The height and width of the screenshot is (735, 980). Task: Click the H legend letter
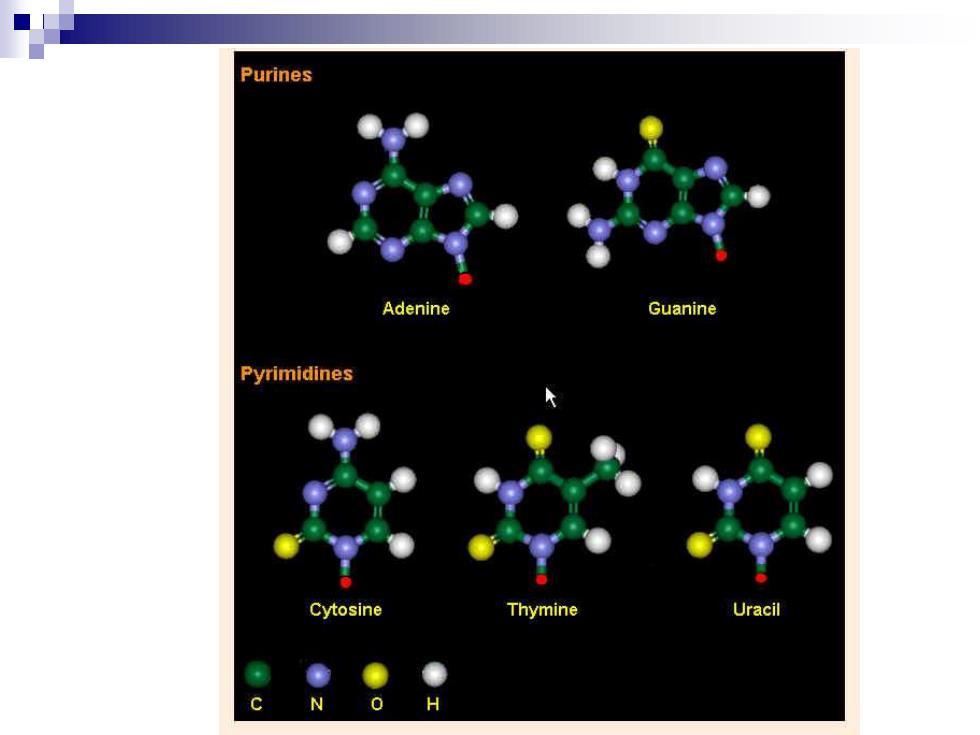click(432, 704)
